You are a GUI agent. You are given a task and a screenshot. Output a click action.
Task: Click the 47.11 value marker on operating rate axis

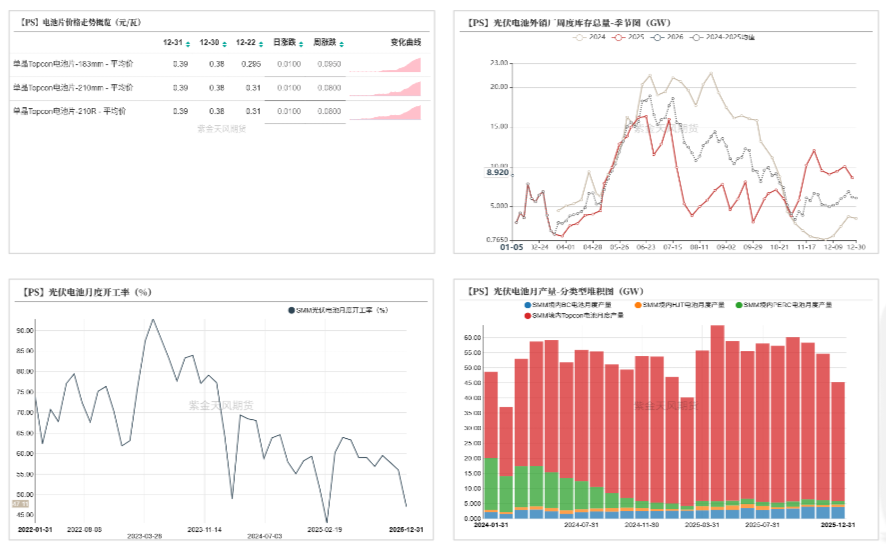coord(20,503)
